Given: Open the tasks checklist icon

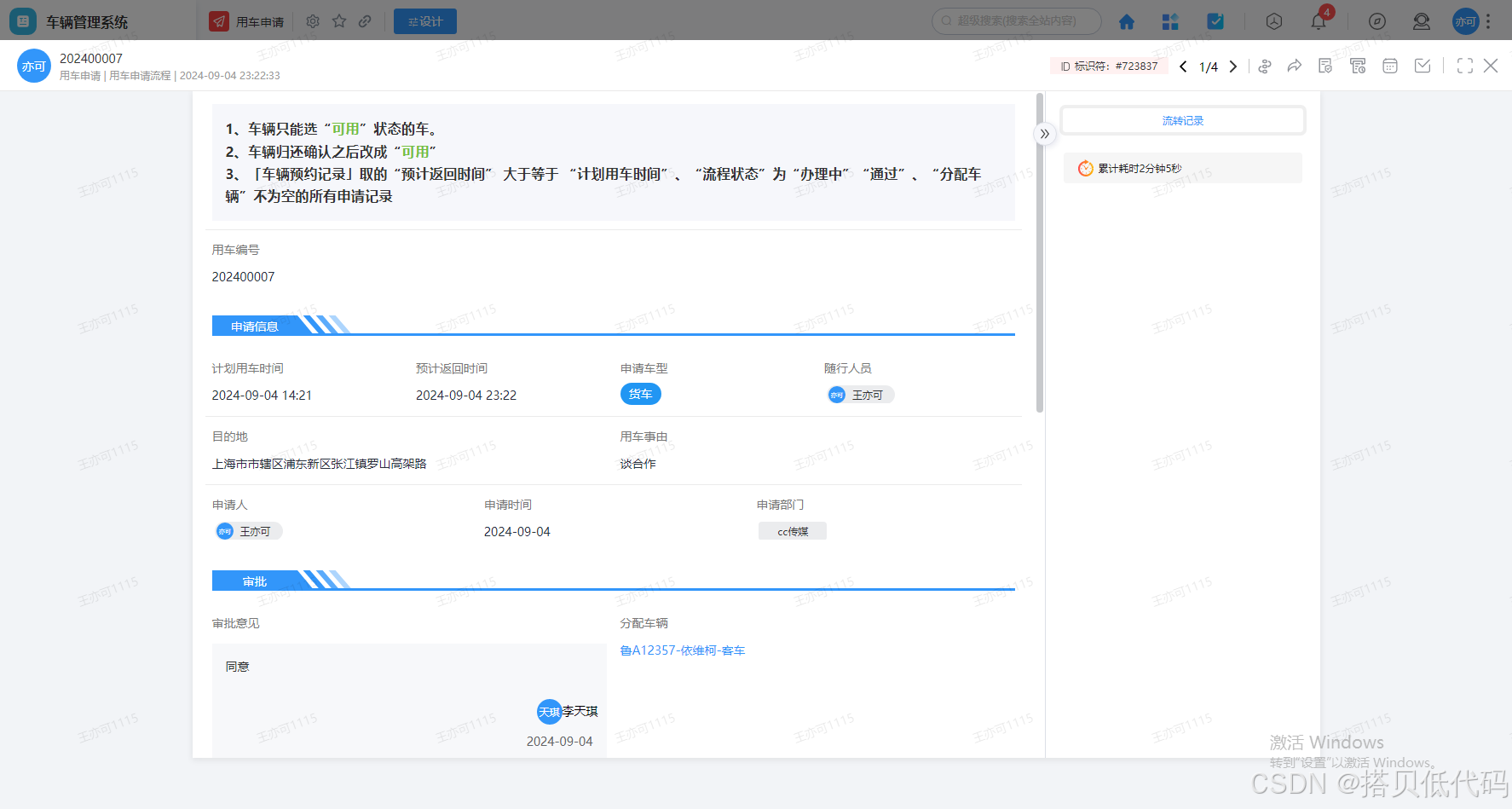Looking at the screenshot, I should pyautogui.click(x=1215, y=21).
